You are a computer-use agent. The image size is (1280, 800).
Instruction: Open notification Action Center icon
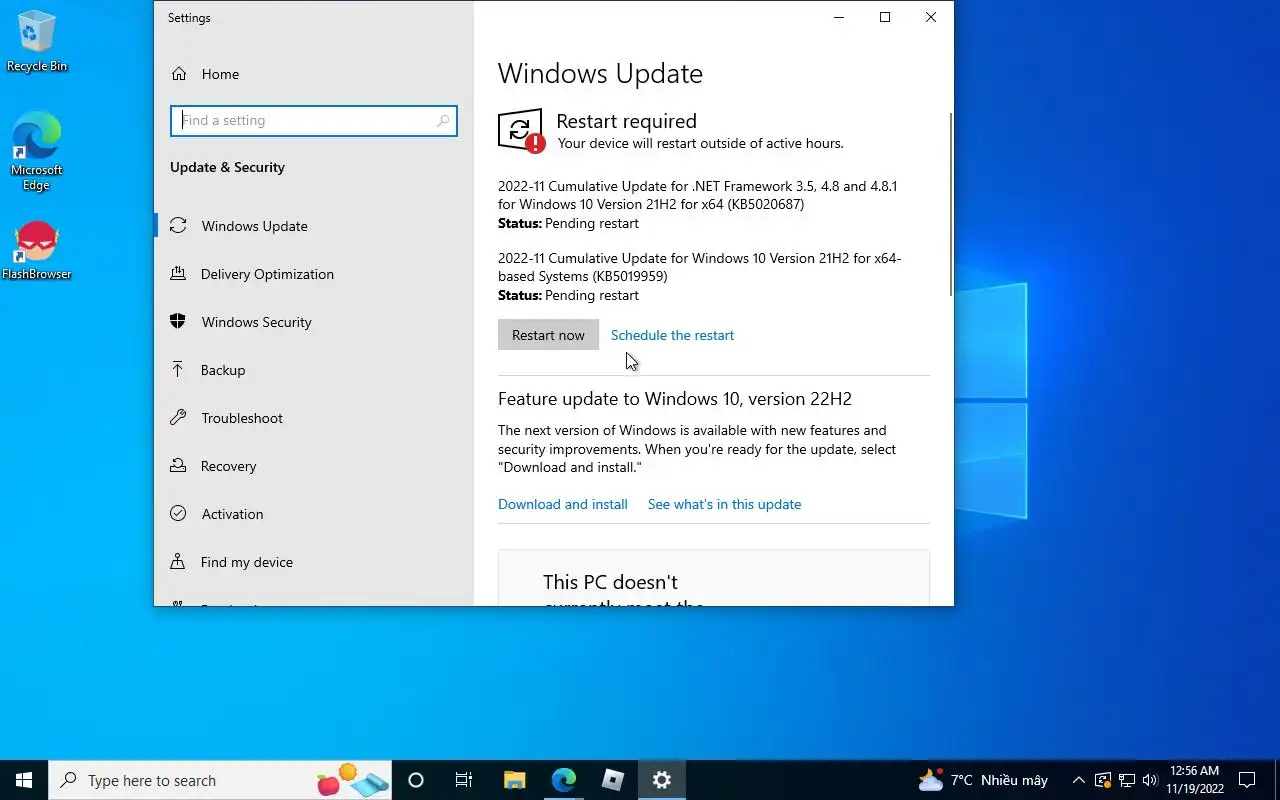pyautogui.click(x=1247, y=780)
